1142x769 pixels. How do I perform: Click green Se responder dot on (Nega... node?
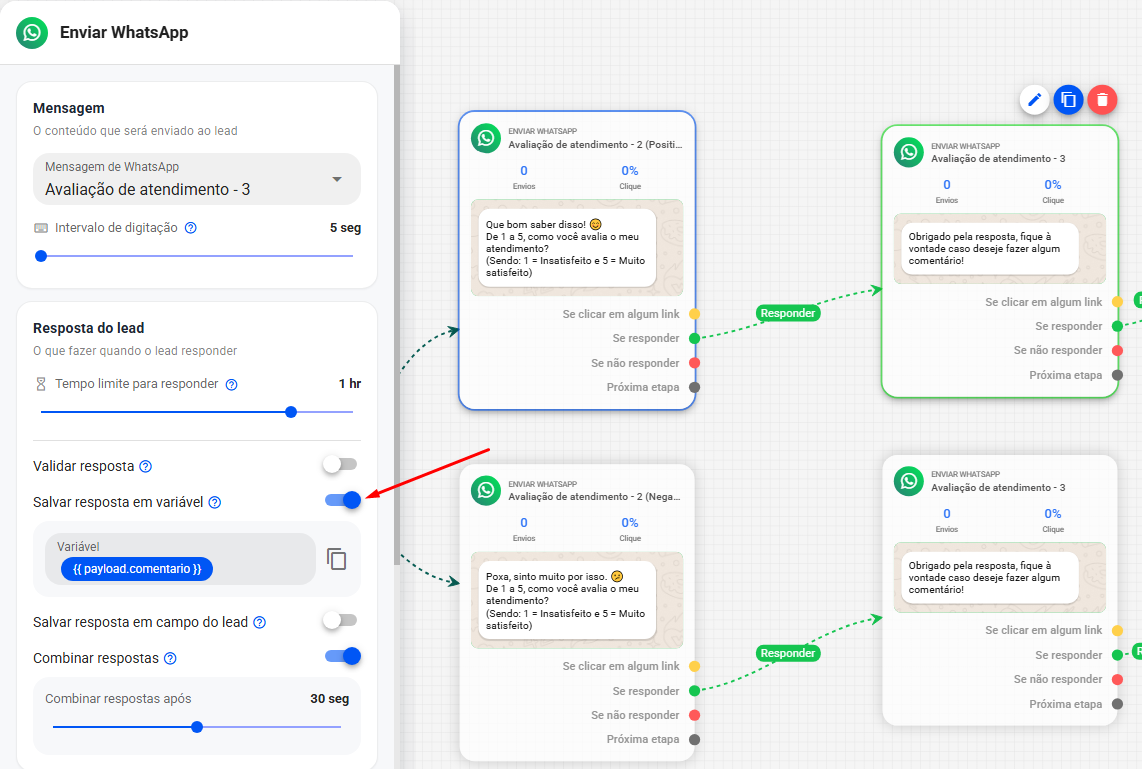[x=695, y=691]
